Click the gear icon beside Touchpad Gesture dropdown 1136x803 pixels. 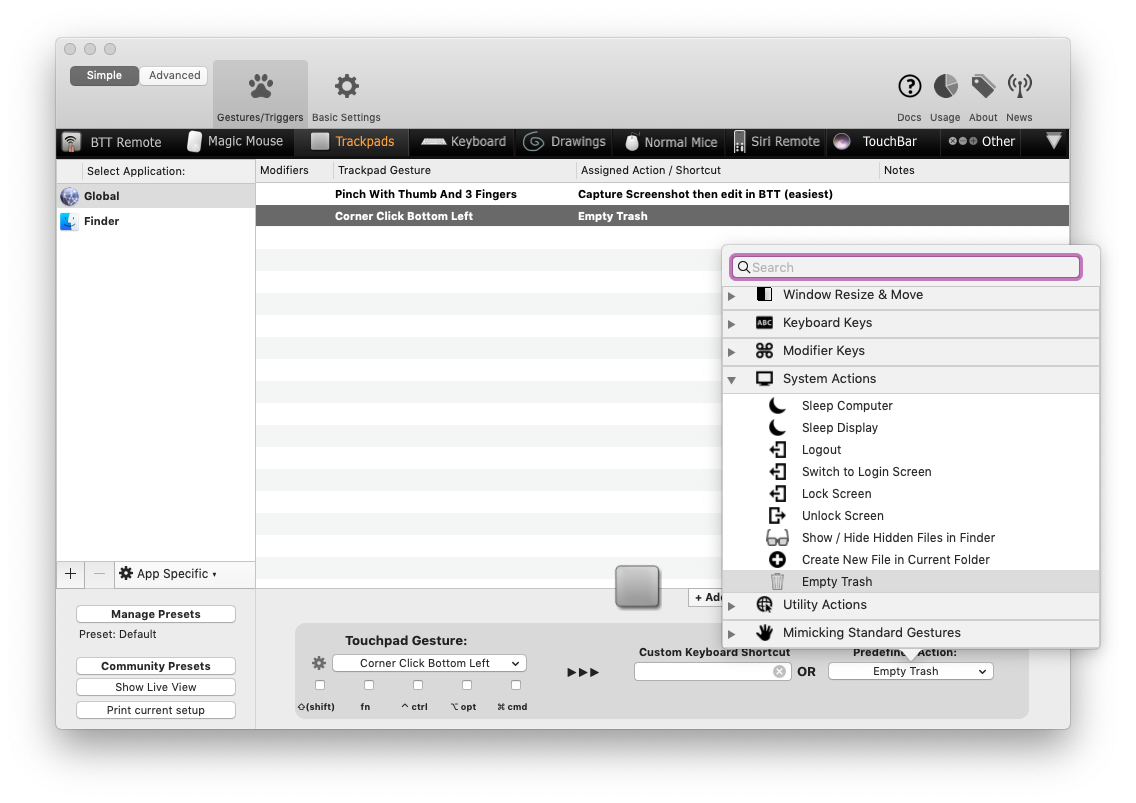pyautogui.click(x=319, y=663)
